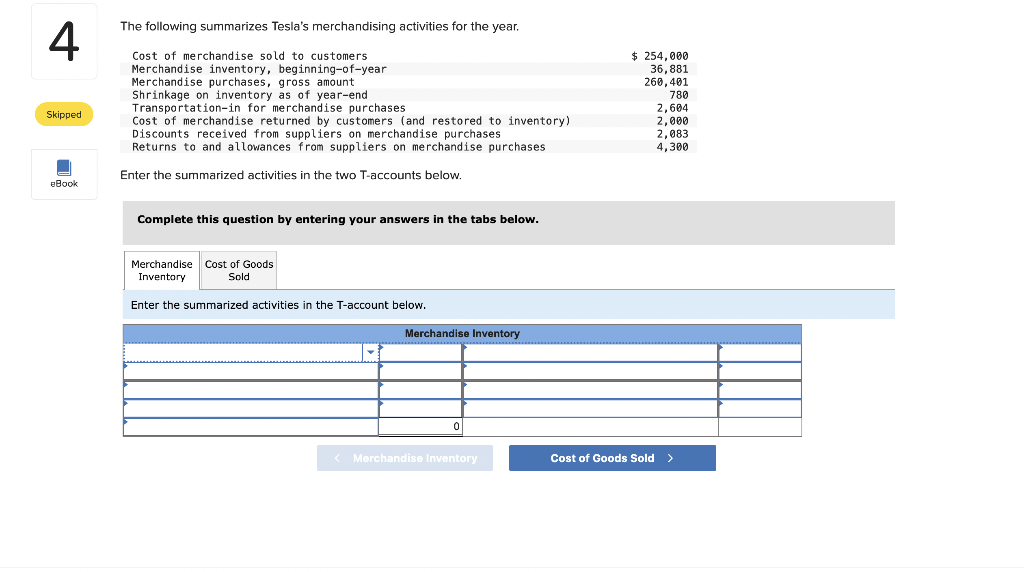Open the first row account dropdown arrow
Screen dimensions: 1024x572
coord(370,353)
